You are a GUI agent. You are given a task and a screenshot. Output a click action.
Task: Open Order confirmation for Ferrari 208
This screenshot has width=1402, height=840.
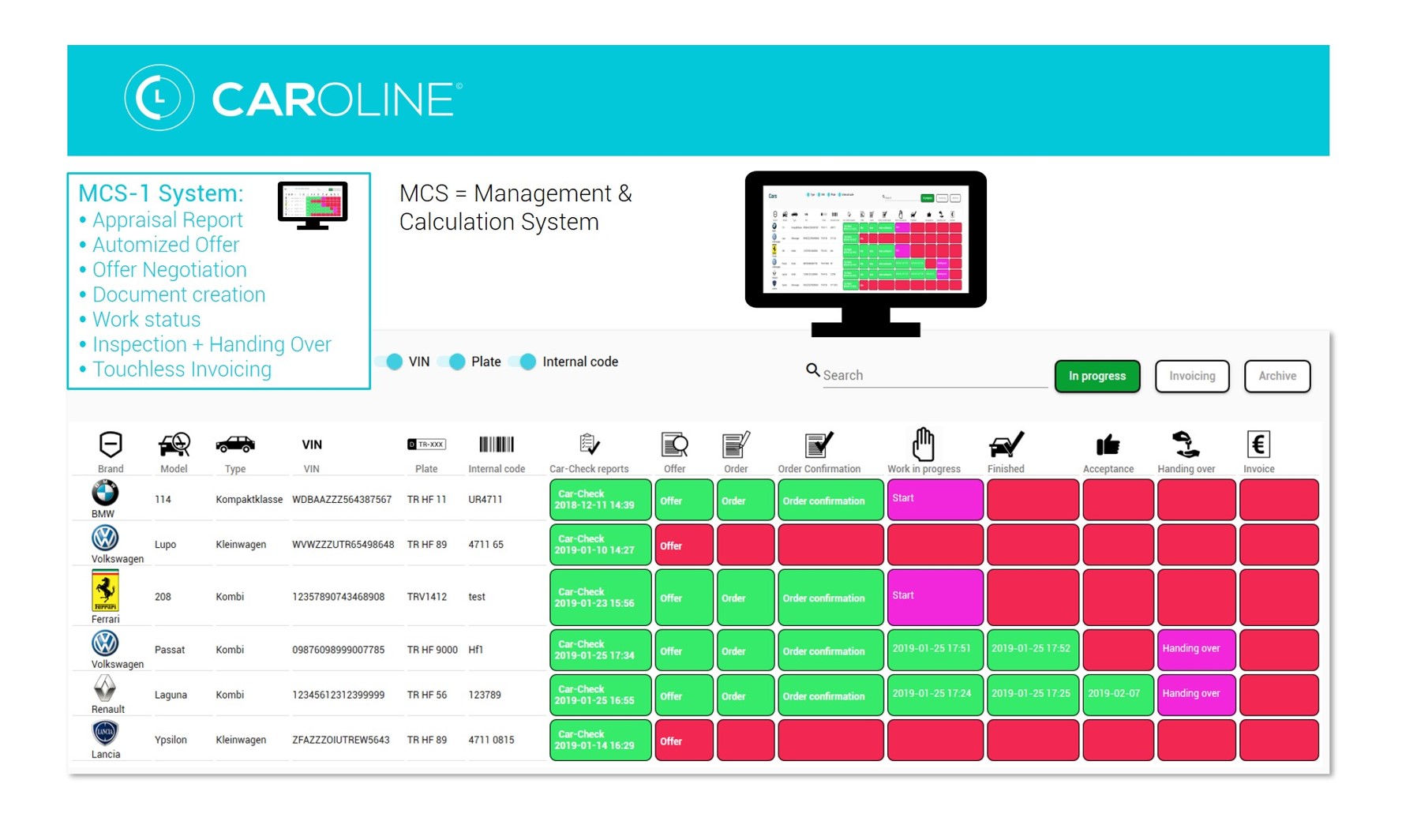coord(830,598)
